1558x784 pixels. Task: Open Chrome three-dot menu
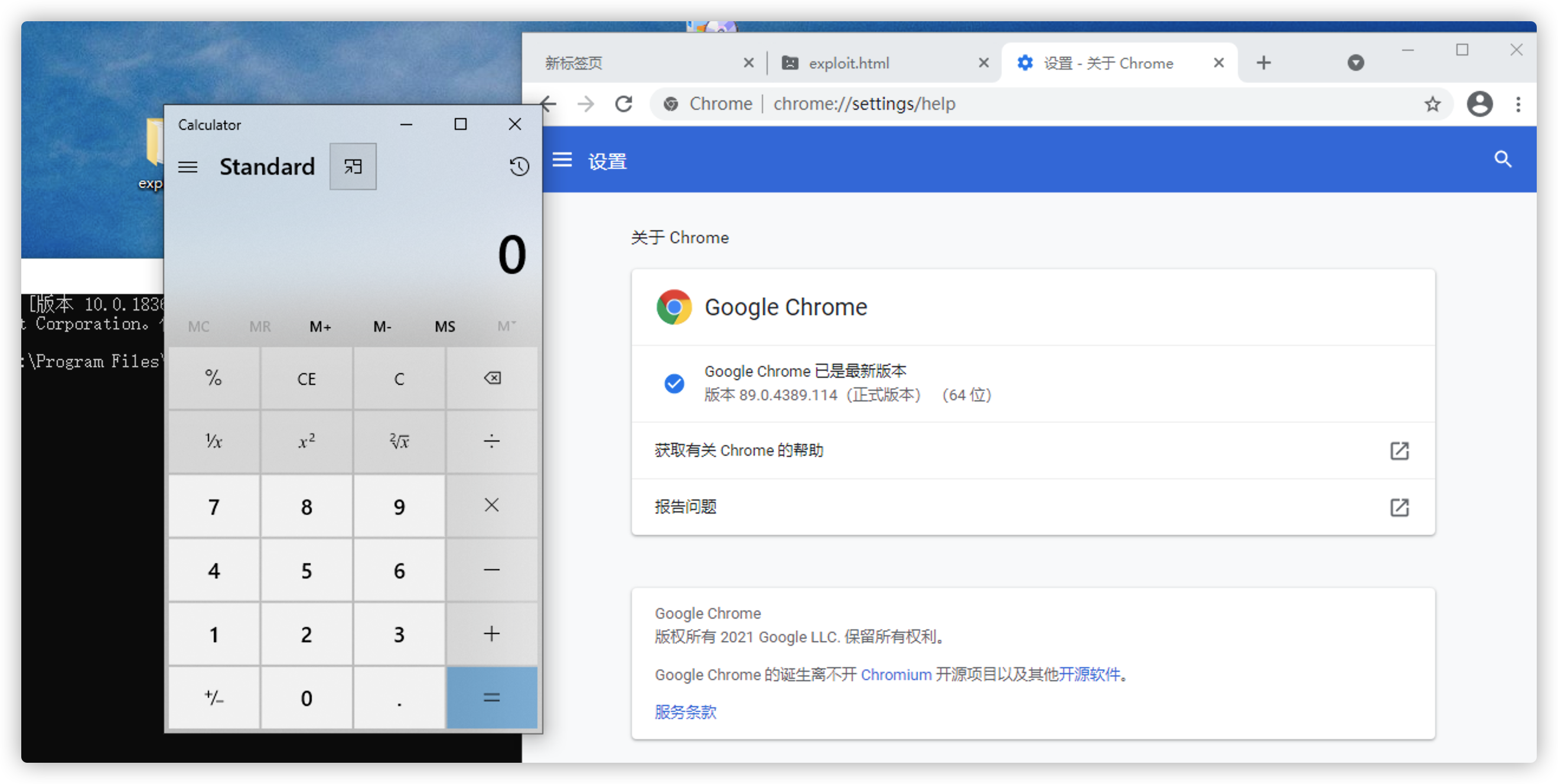tap(1517, 104)
